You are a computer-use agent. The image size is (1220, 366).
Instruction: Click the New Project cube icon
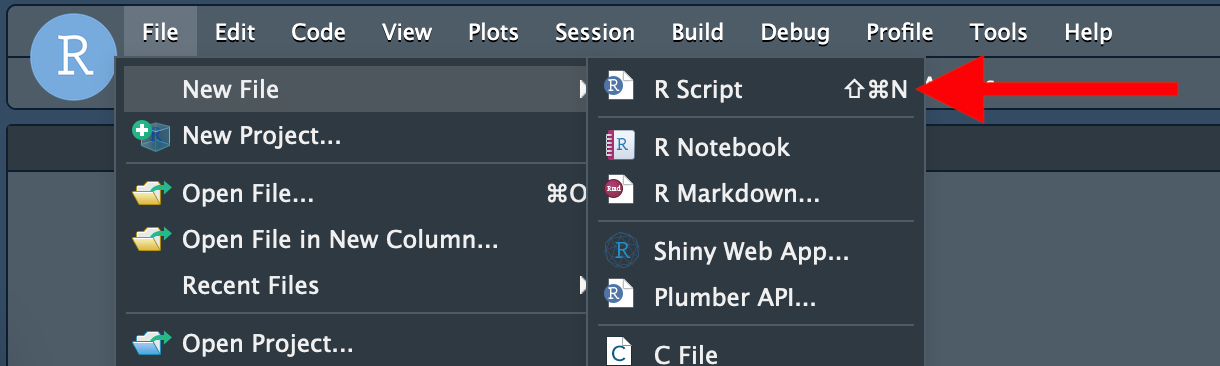pos(152,136)
